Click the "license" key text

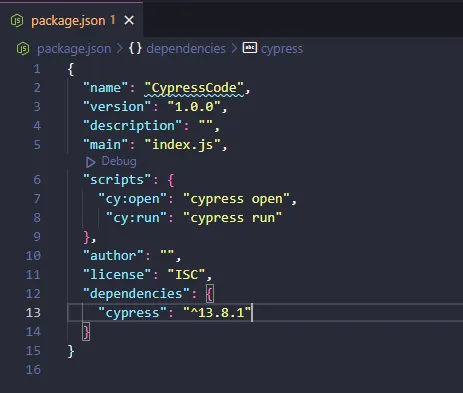pos(117,275)
